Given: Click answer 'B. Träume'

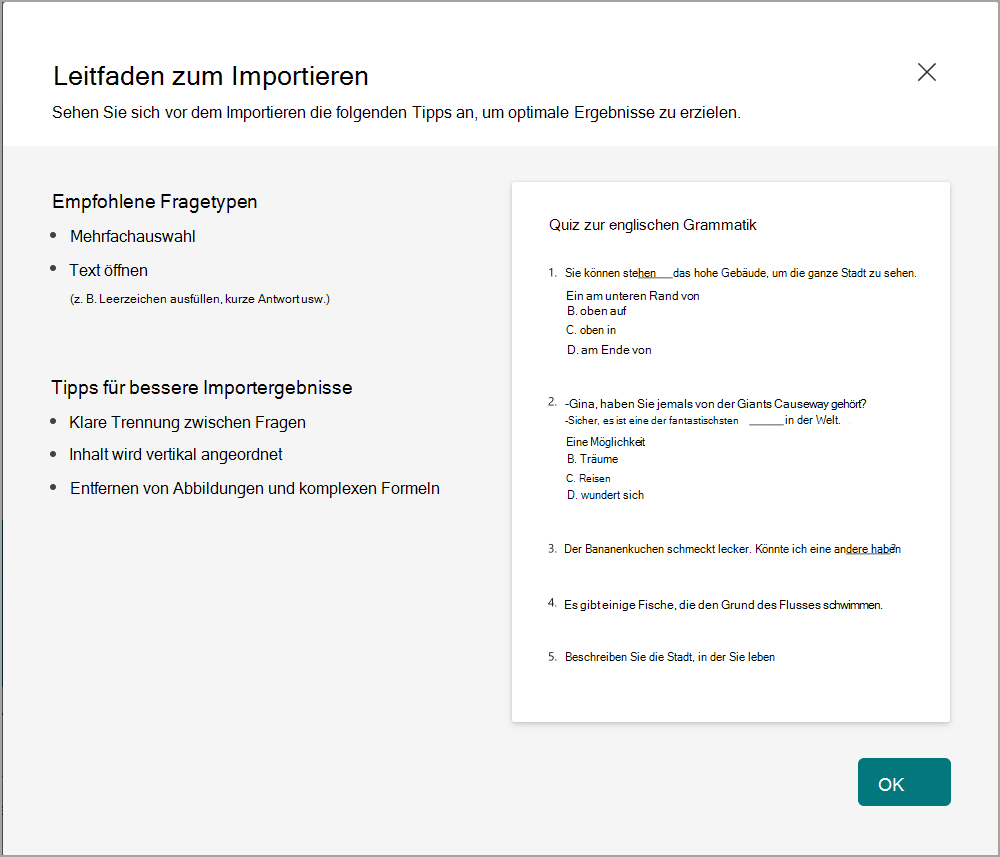Looking at the screenshot, I should pos(592,459).
